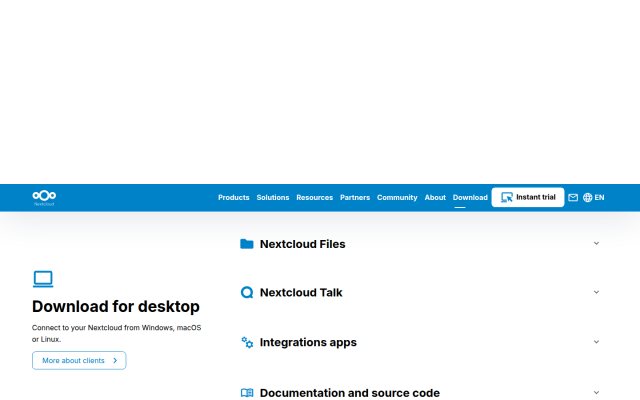640x400 pixels.
Task: Open the EN language selector
Action: pos(593,198)
